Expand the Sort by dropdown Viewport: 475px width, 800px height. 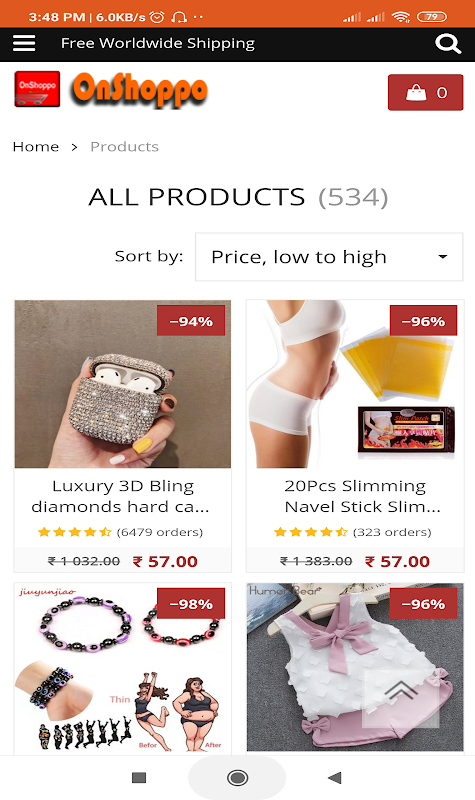(x=329, y=257)
